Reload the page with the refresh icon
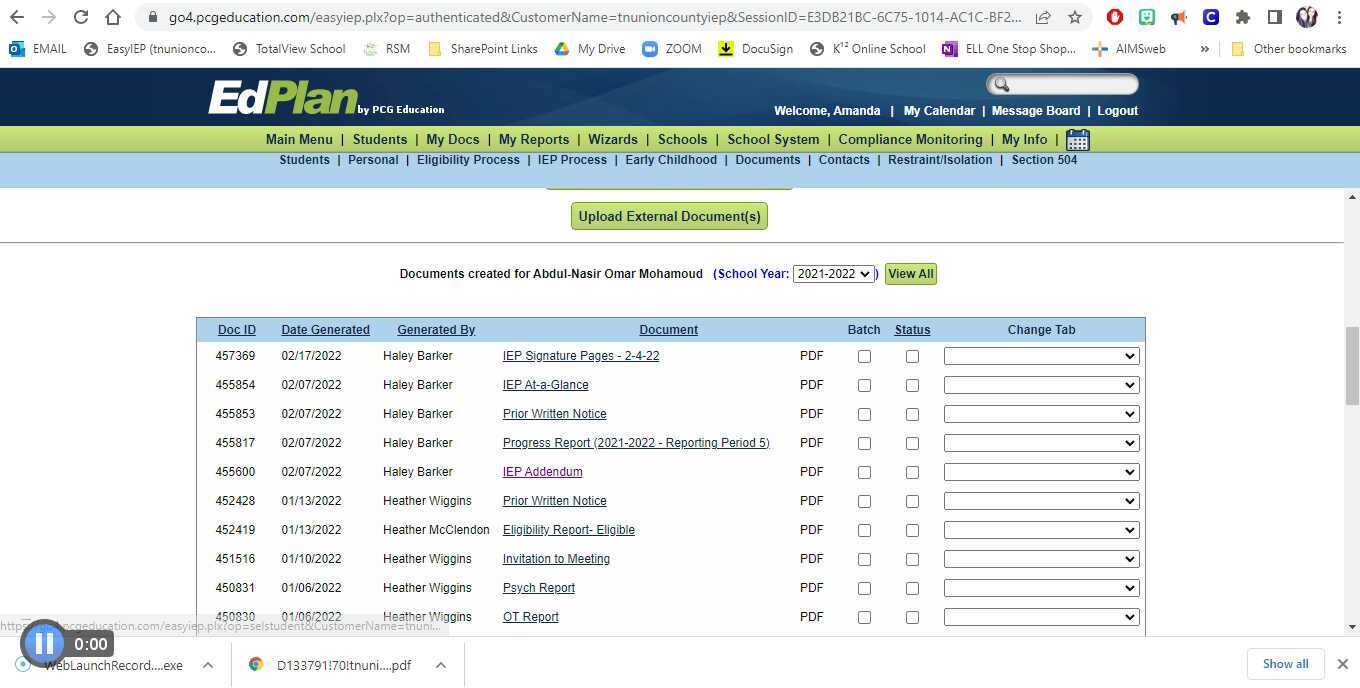1360x688 pixels. tap(81, 17)
